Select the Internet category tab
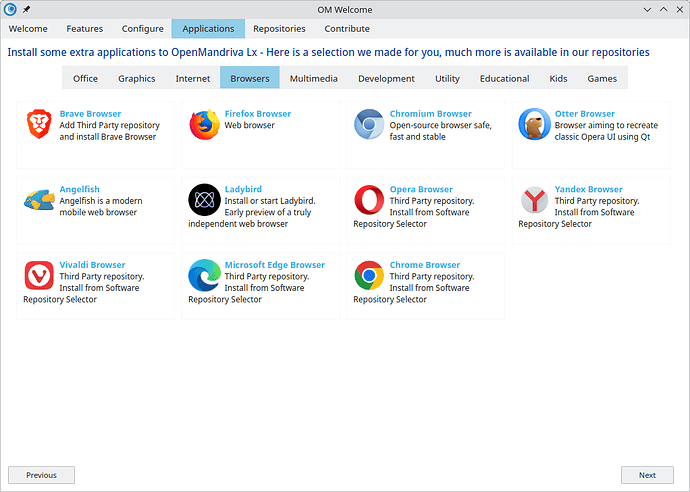The image size is (690, 492). coord(193,78)
